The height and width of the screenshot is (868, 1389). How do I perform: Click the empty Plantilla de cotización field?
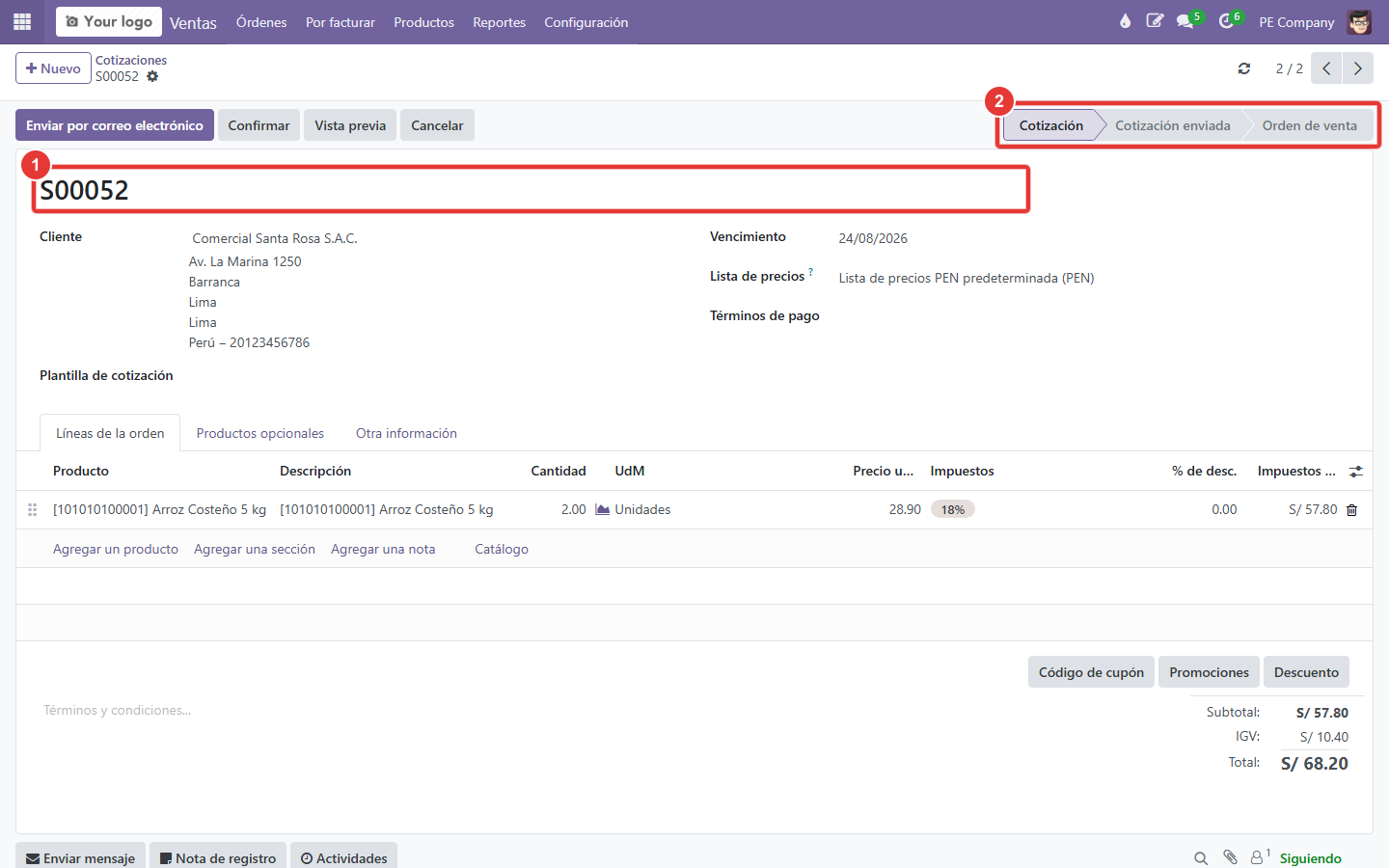point(434,376)
